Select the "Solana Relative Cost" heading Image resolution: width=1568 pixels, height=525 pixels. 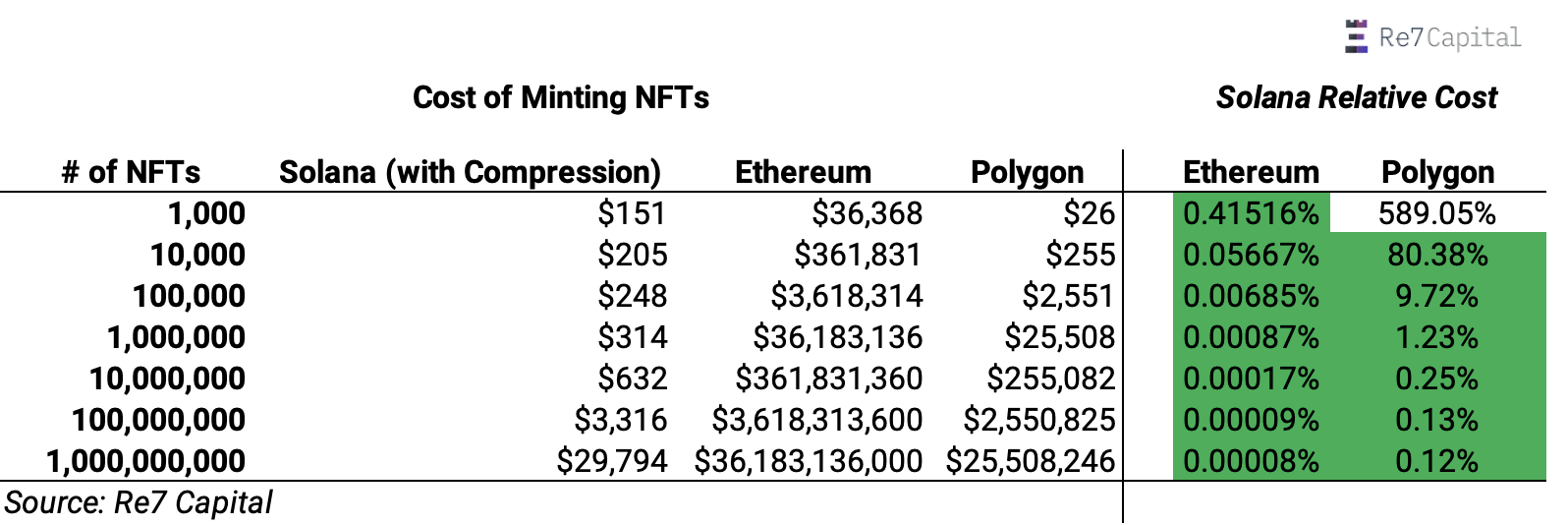(1357, 97)
